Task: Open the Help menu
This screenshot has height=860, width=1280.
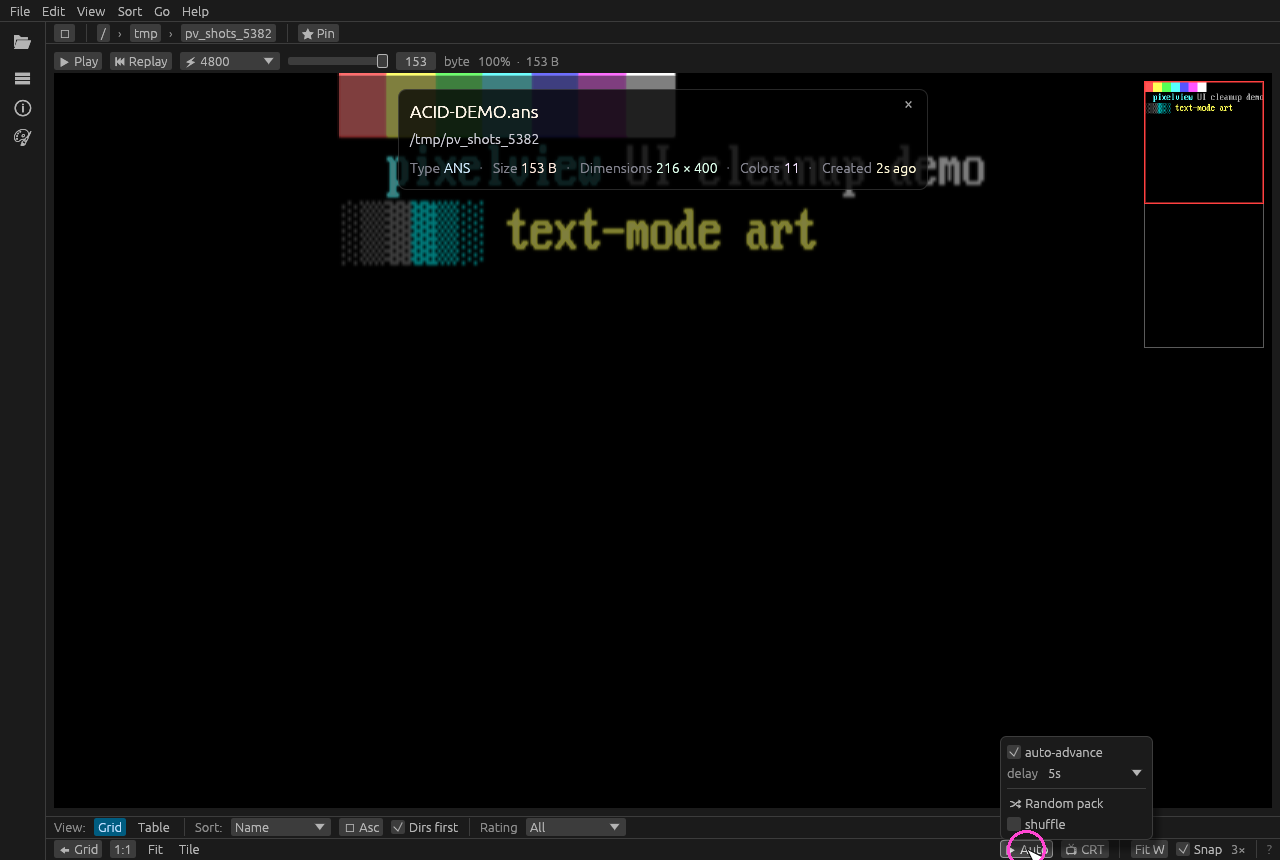Action: click(195, 11)
